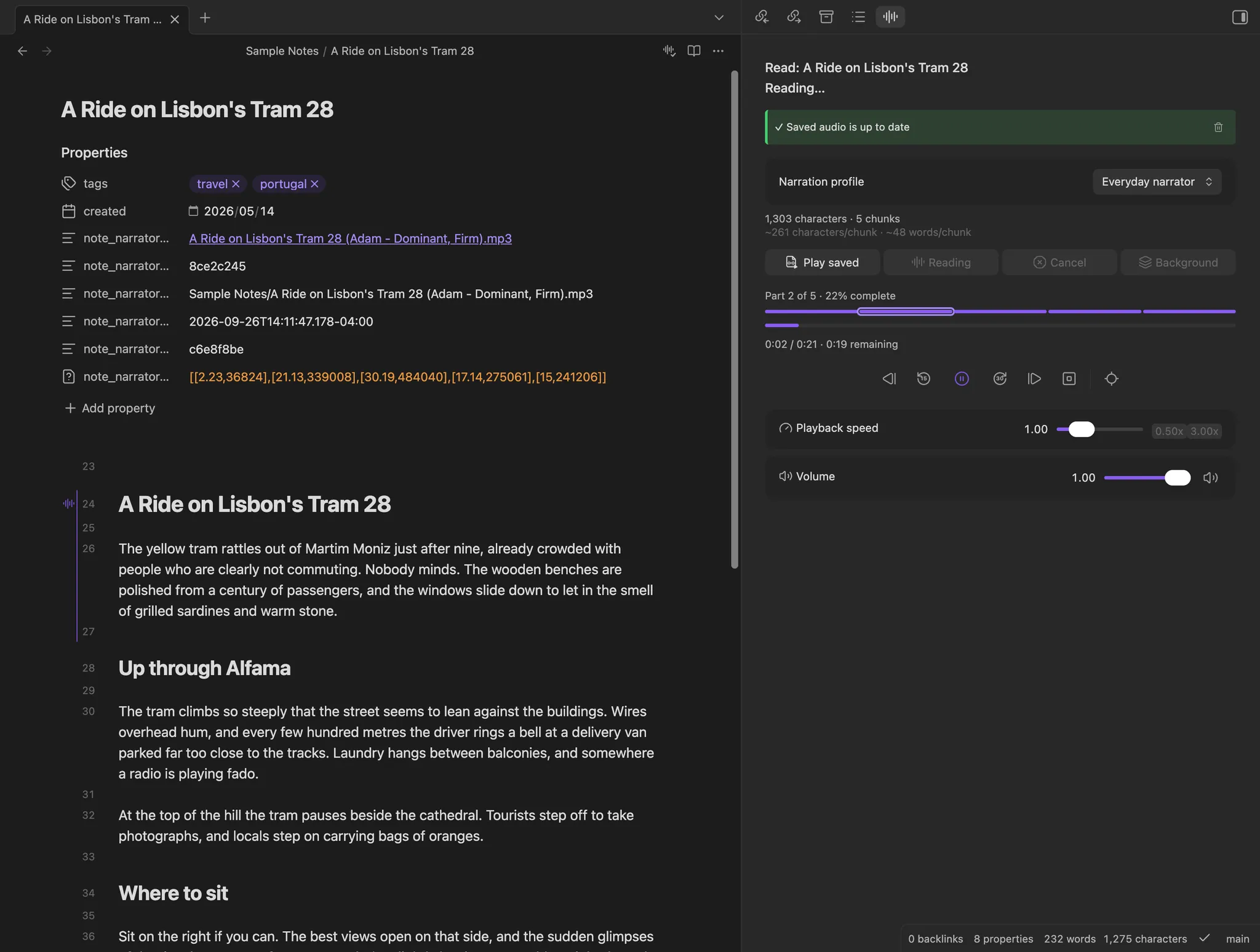
Task: Set speed preset 3.00x
Action: pyautogui.click(x=1204, y=431)
